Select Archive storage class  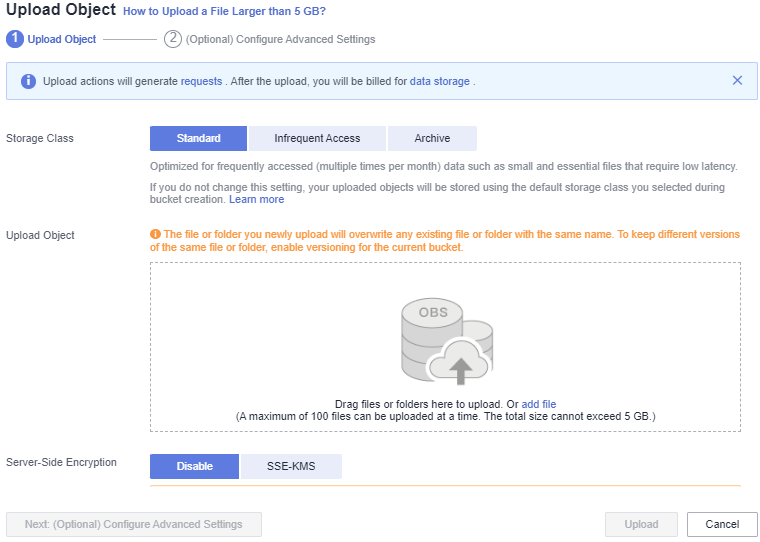click(x=432, y=138)
